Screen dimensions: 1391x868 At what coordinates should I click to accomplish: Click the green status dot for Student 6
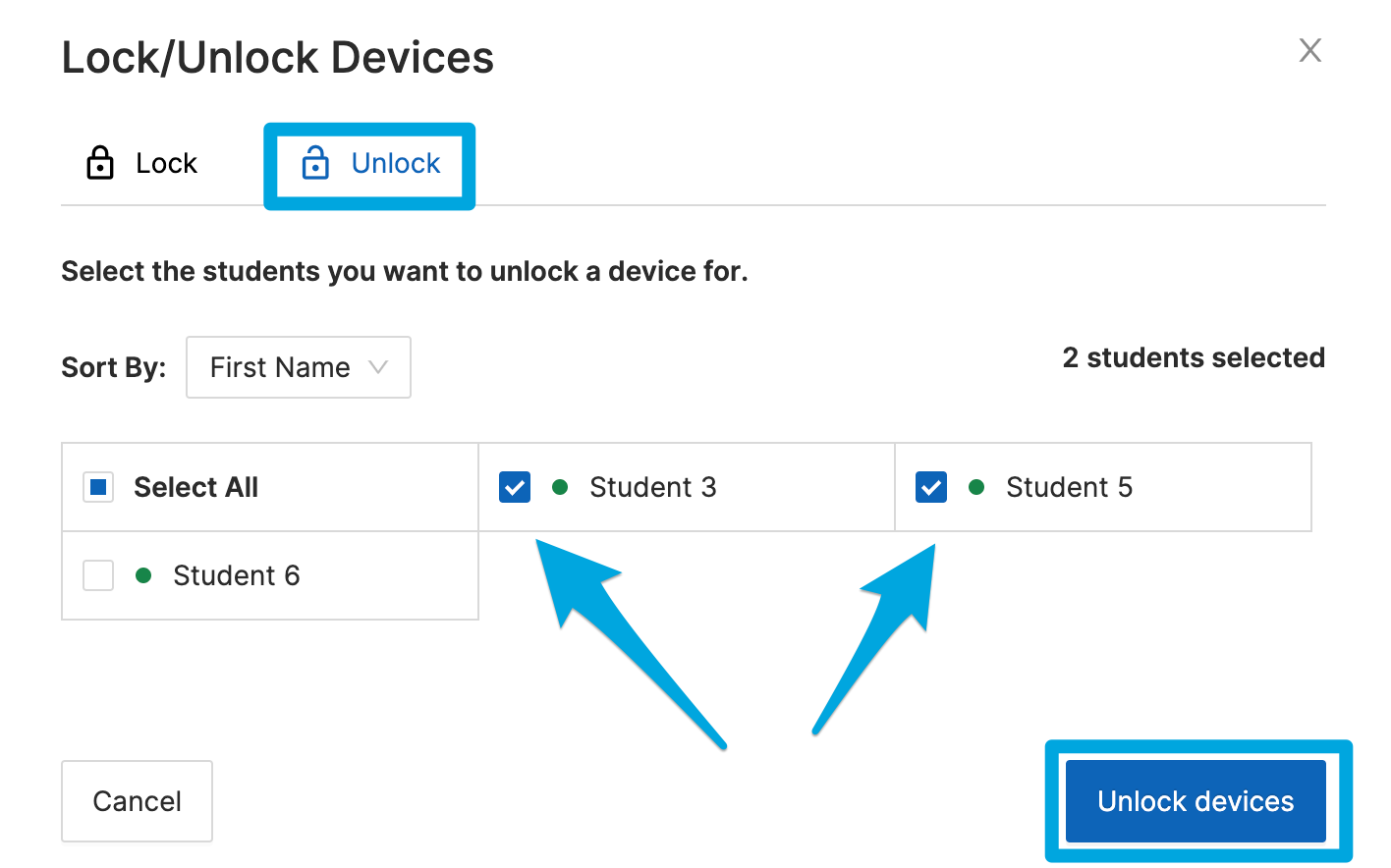point(143,575)
